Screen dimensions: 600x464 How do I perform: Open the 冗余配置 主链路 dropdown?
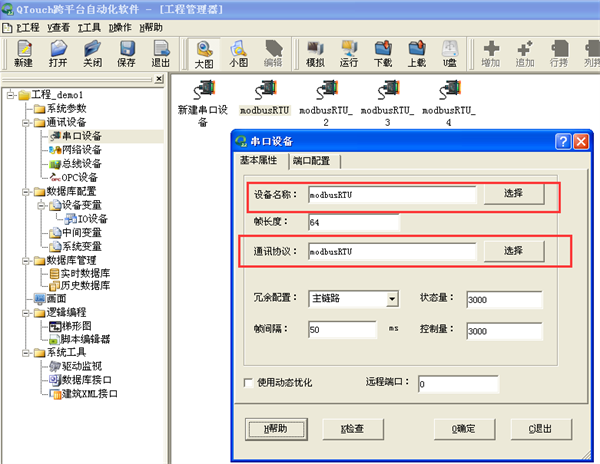(392, 299)
